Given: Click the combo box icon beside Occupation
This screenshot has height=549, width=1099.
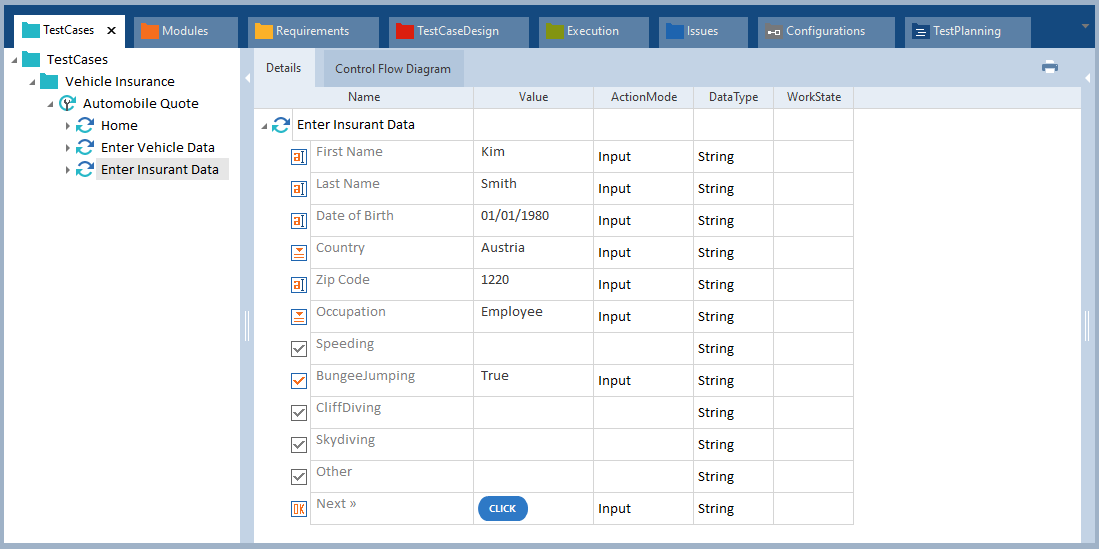Looking at the screenshot, I should click(298, 317).
